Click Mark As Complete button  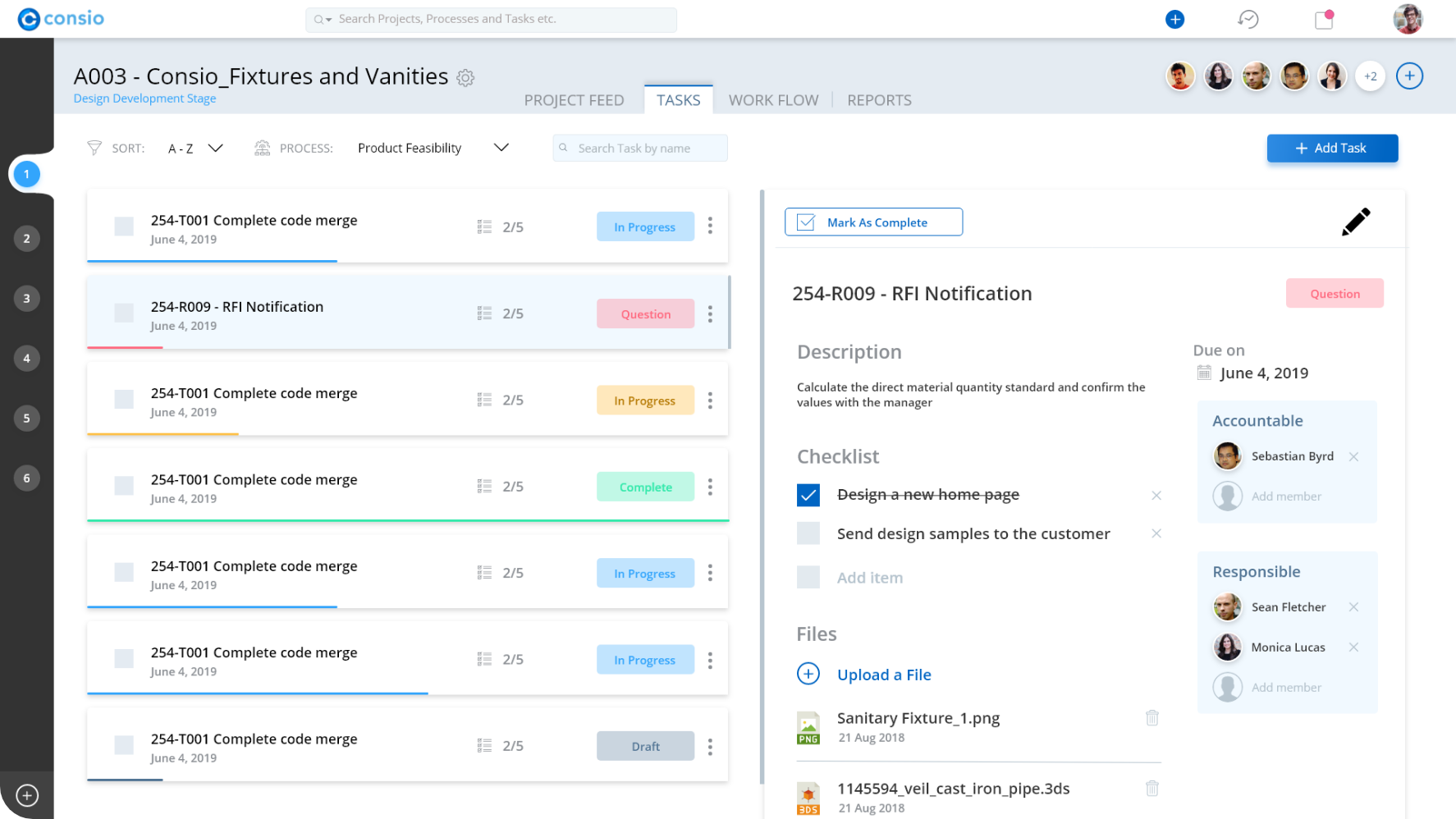[873, 222]
